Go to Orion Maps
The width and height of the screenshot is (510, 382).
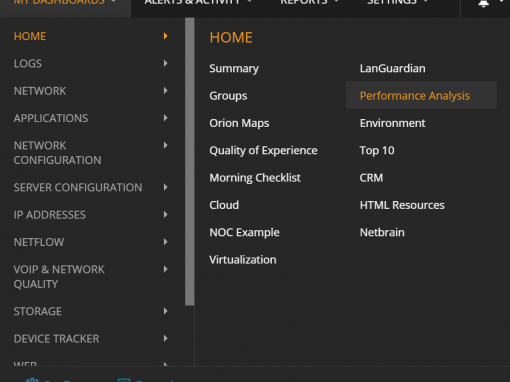pos(239,123)
